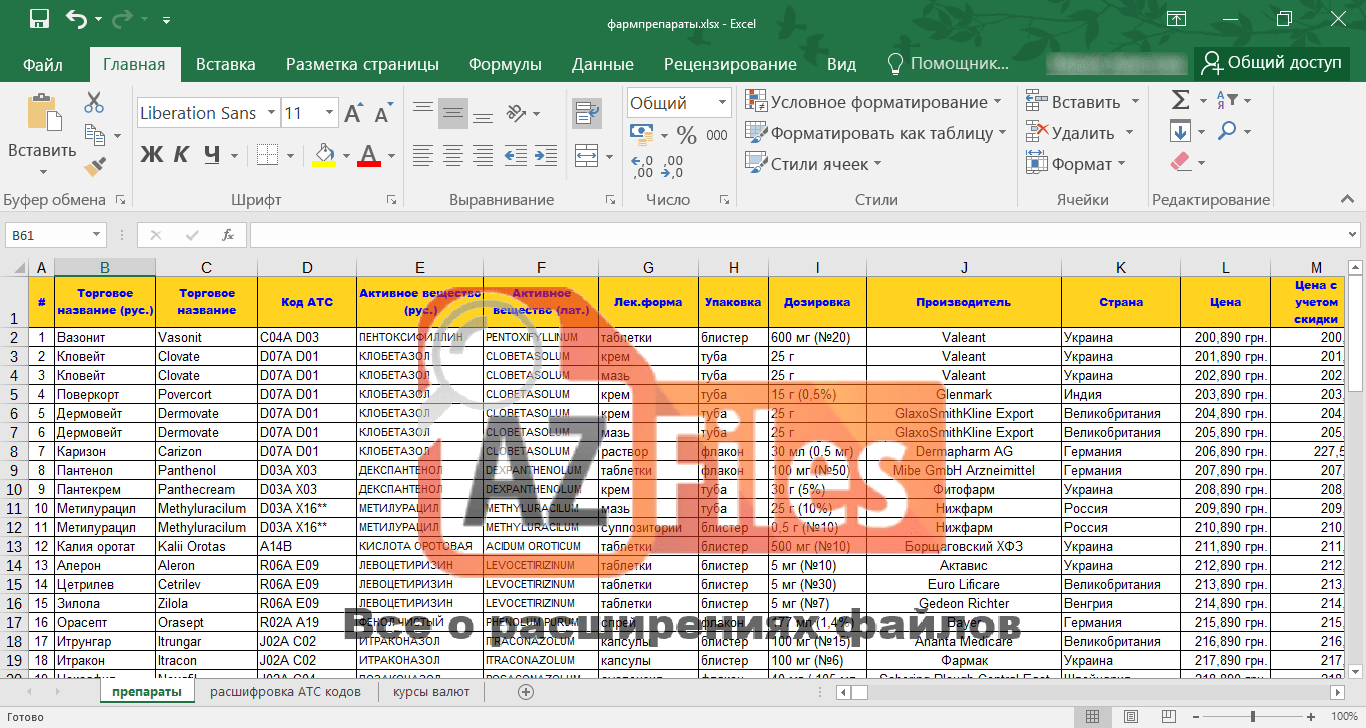Viewport: 1366px width, 728px height.
Task: Switch to Page Layout view in status bar
Action: pos(1129,717)
